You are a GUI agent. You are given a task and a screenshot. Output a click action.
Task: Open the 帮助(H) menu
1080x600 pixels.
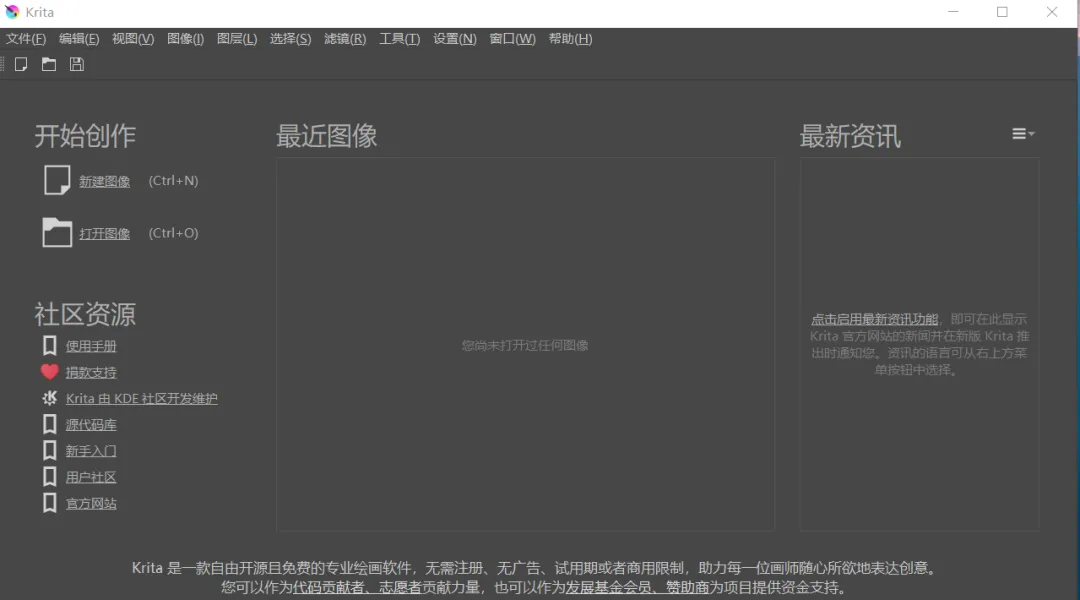(570, 39)
